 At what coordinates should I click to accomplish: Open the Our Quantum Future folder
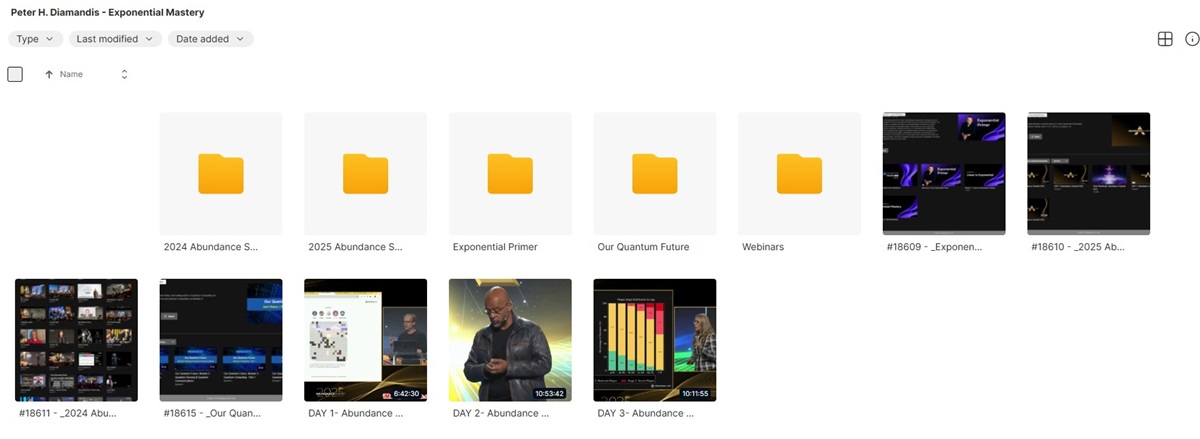pyautogui.click(x=654, y=174)
